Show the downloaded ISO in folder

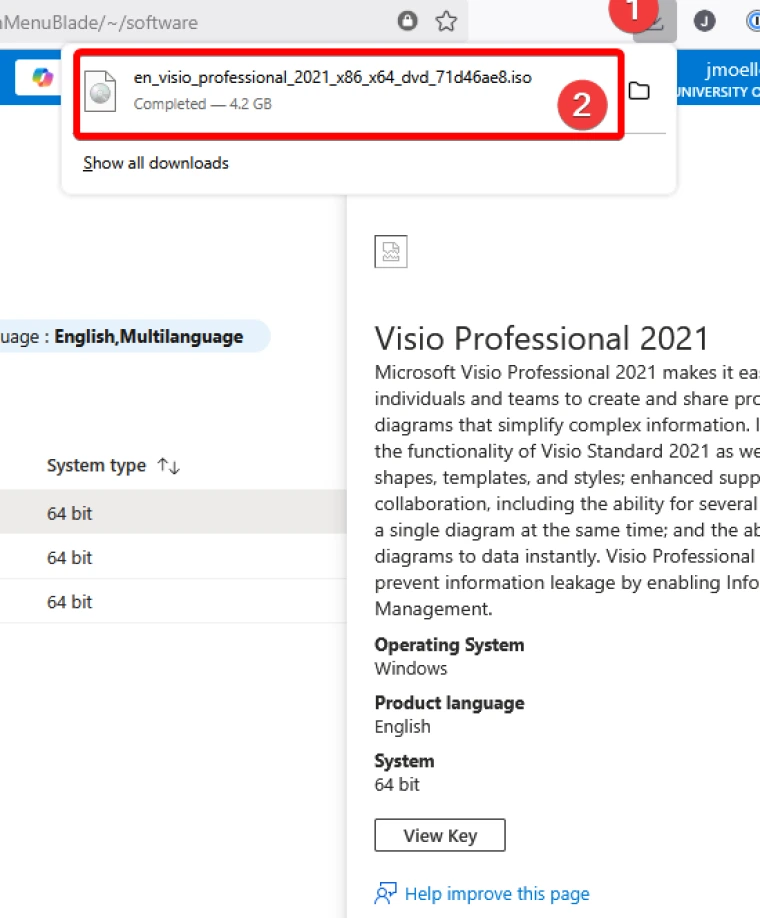coord(638,92)
